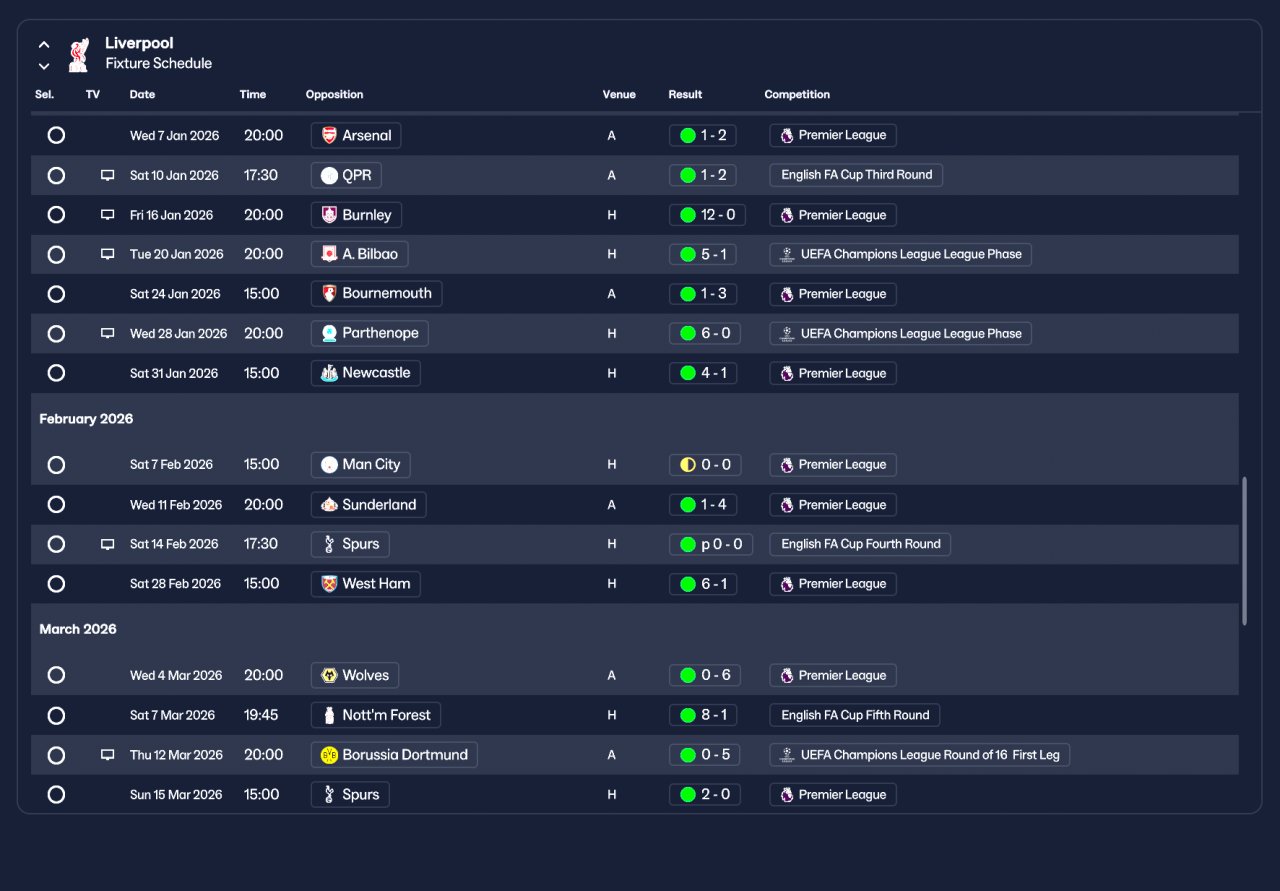Screen dimensions: 1280x891
Task: Click the TV icon on Borussia Dortmund row
Action: click(x=107, y=755)
